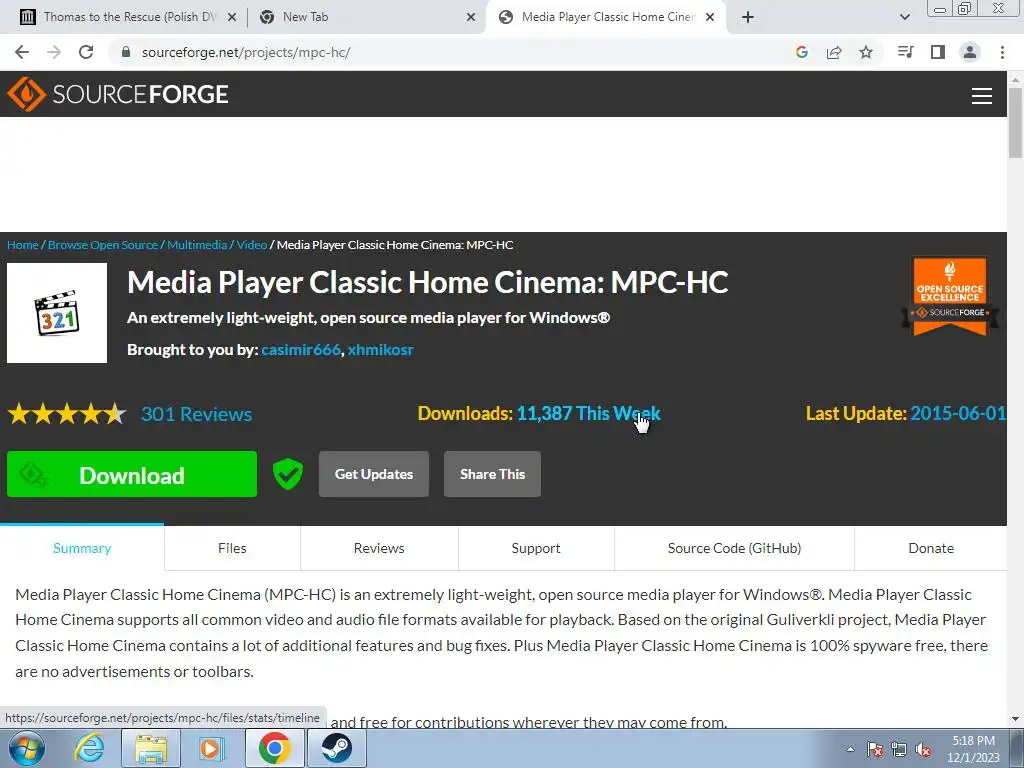Open the hamburger menu on SourceForge
Screen dimensions: 1024x768
click(x=982, y=95)
